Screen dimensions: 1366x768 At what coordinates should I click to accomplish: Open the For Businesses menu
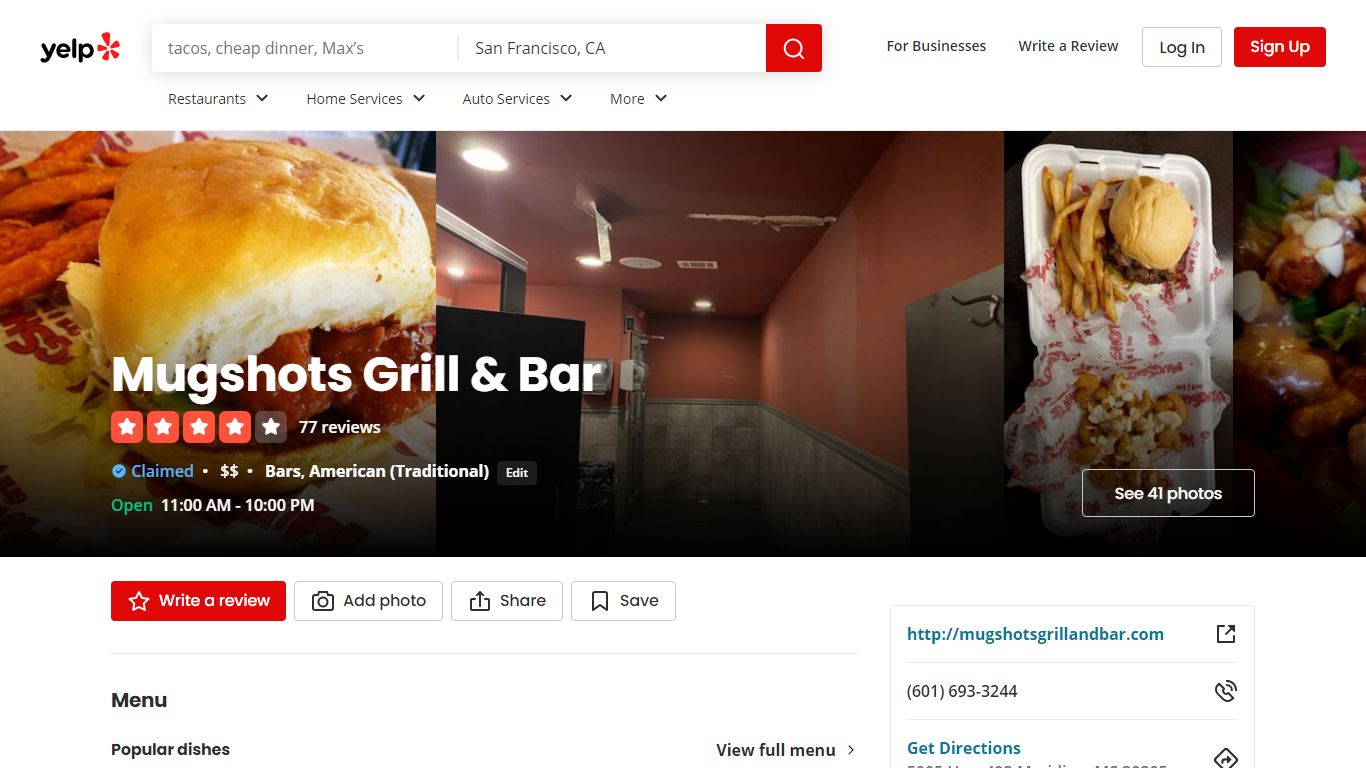coord(936,46)
